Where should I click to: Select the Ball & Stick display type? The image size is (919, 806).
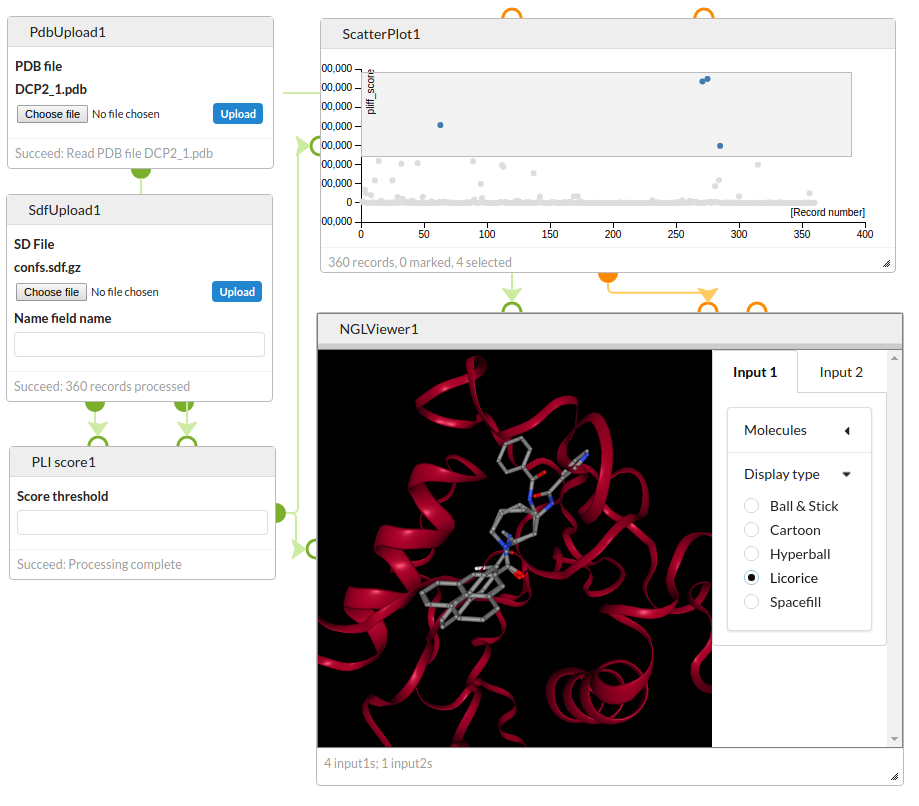coord(753,506)
